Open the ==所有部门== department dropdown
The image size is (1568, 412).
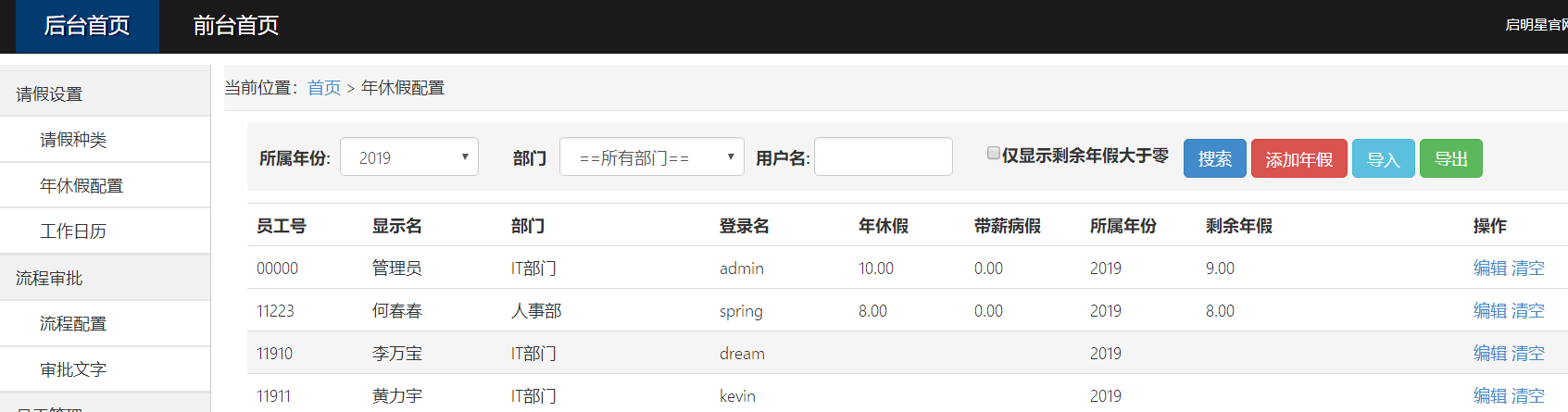[652, 156]
